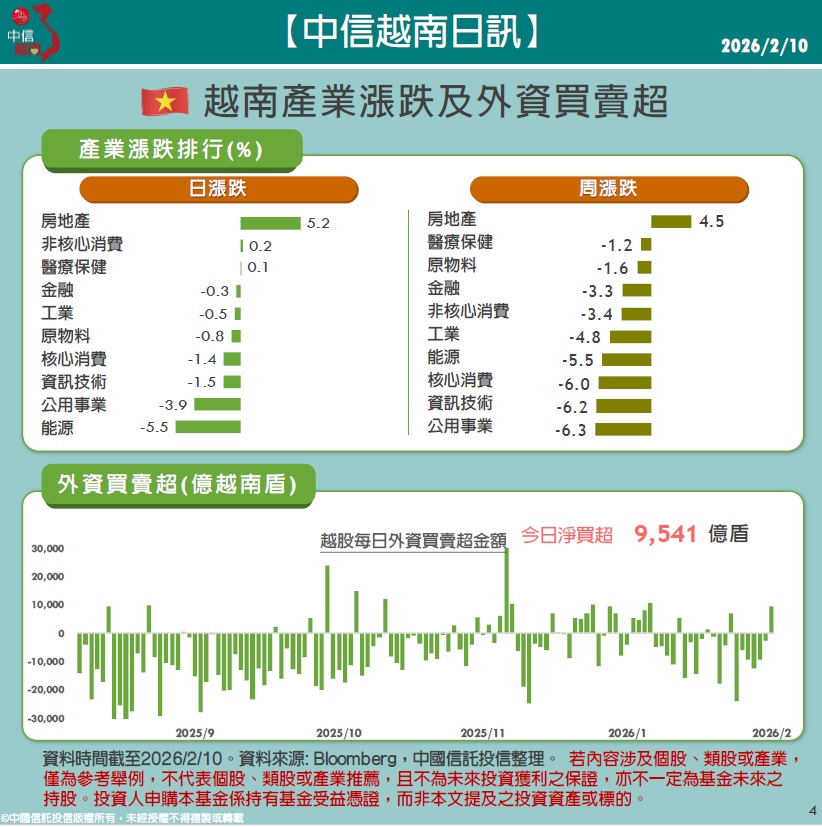This screenshot has width=822, height=827.
Task: Click the 2026/2/10 date in the header
Action: [x=761, y=46]
